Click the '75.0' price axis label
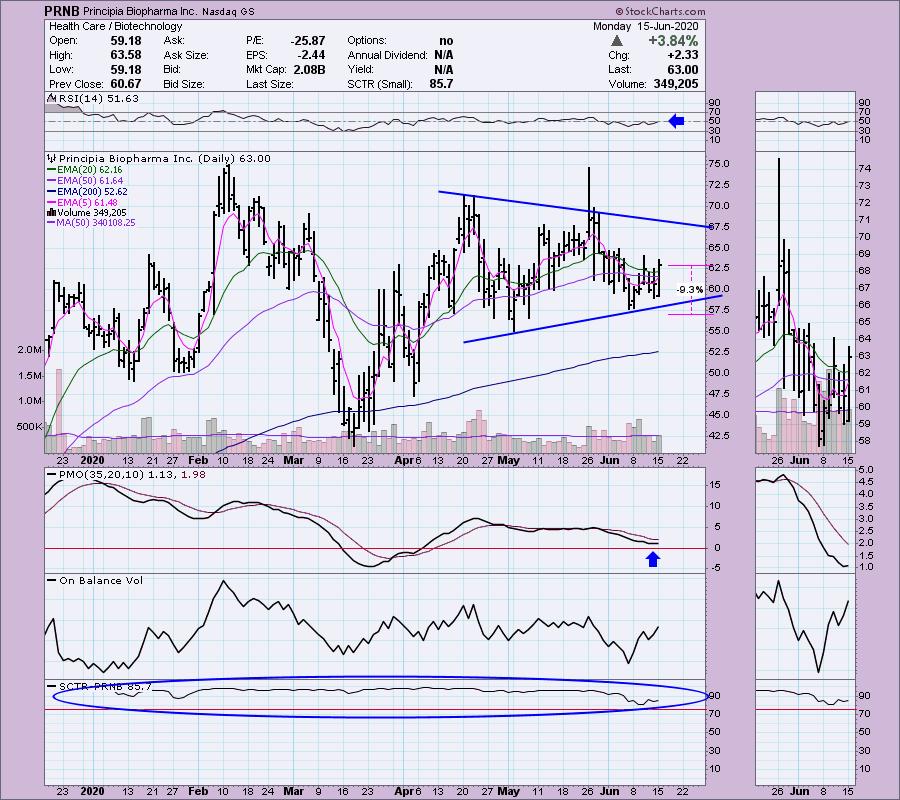 tap(719, 164)
